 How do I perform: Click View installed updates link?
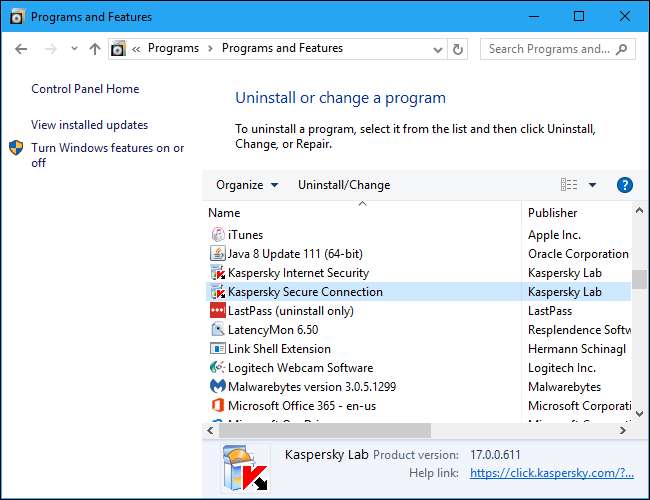coord(89,125)
